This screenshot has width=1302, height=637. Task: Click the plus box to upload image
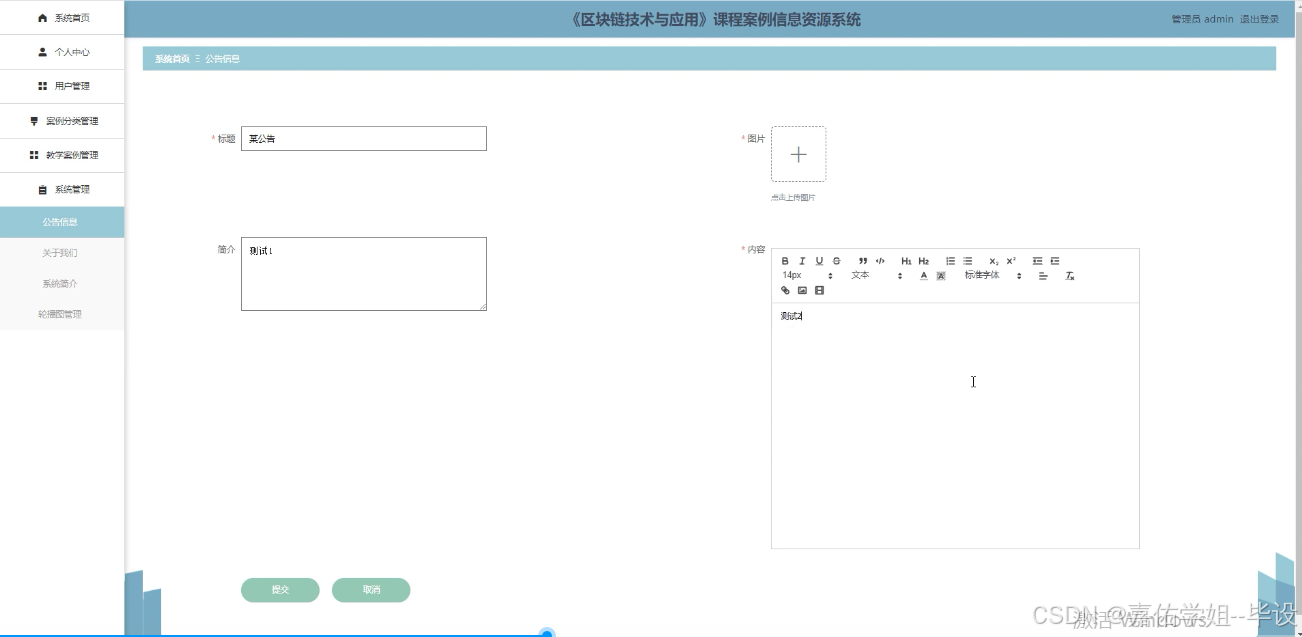pyautogui.click(x=798, y=154)
